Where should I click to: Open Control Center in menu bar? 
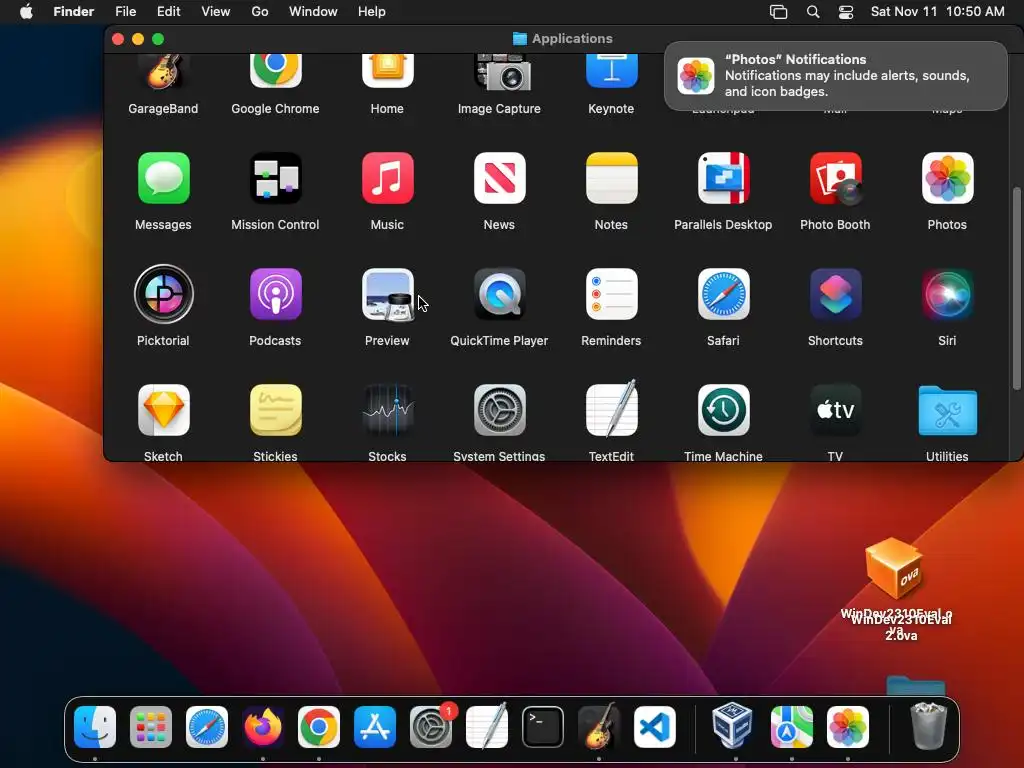[846, 12]
